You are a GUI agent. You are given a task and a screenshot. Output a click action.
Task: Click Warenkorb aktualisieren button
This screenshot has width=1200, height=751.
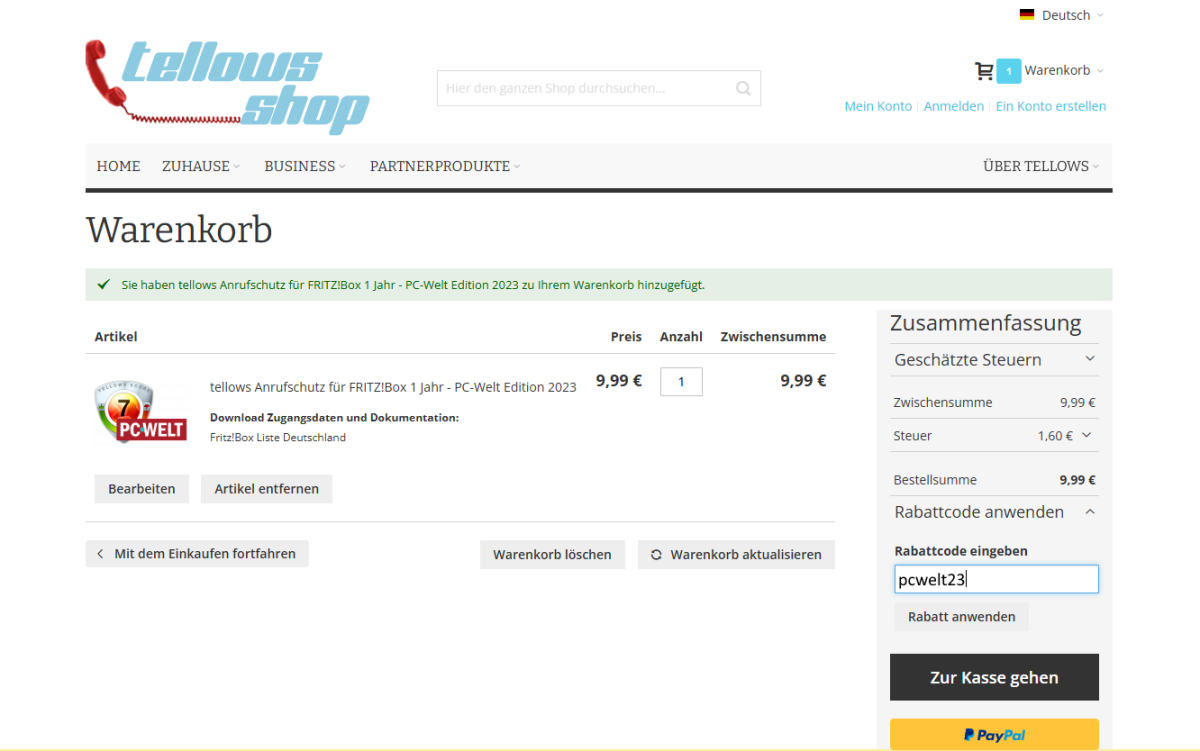pos(736,555)
